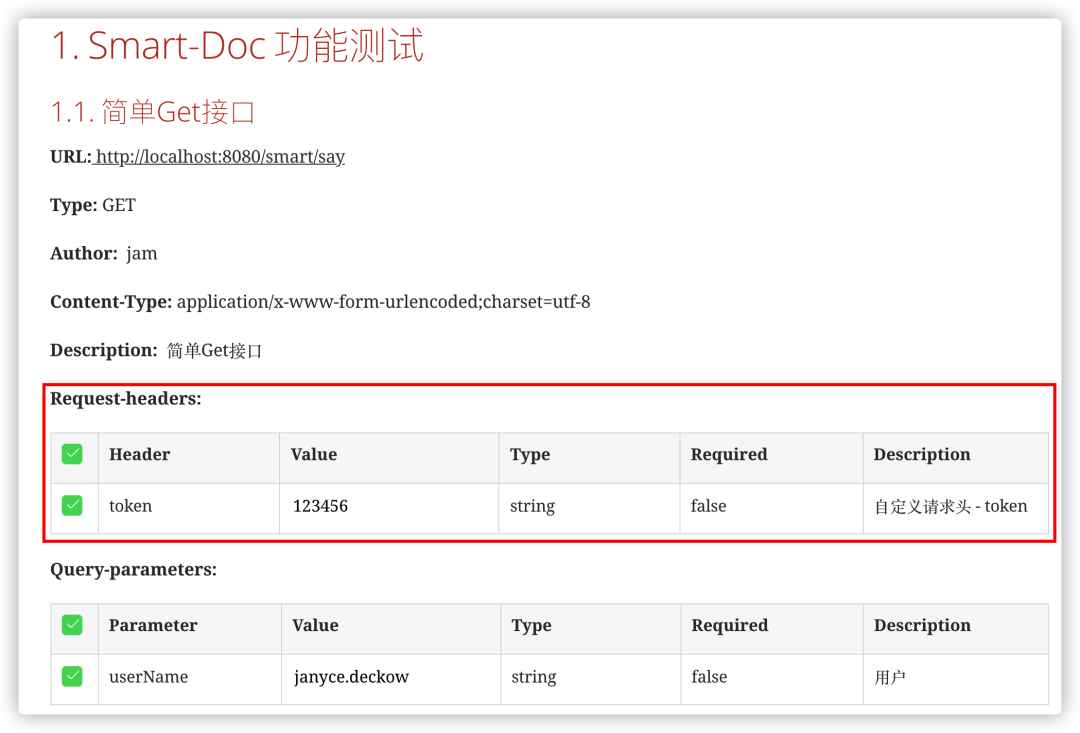Open the localhost:8080/smart/say URL link

[218, 156]
